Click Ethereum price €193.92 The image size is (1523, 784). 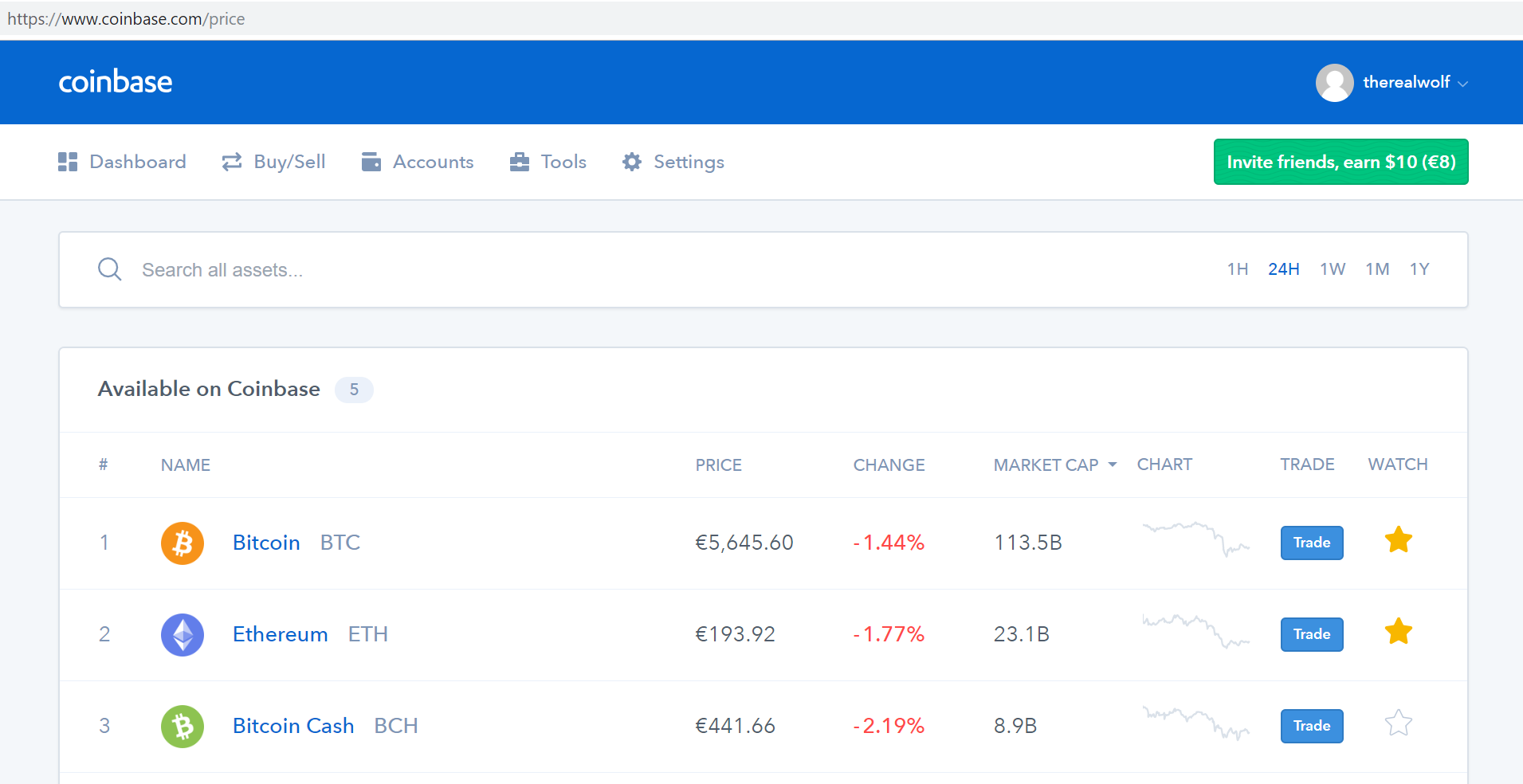[735, 634]
